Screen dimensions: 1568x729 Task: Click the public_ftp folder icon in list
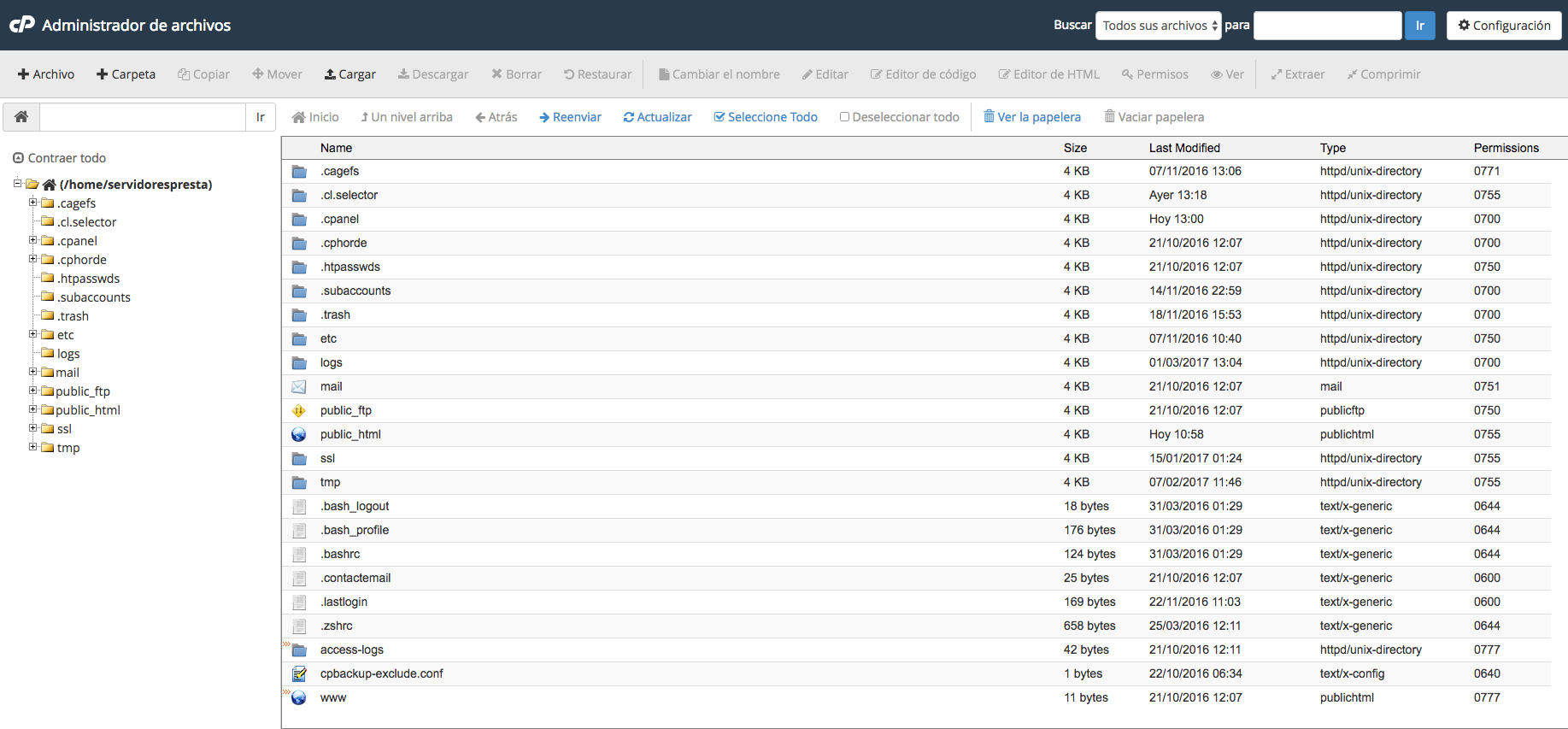point(299,410)
